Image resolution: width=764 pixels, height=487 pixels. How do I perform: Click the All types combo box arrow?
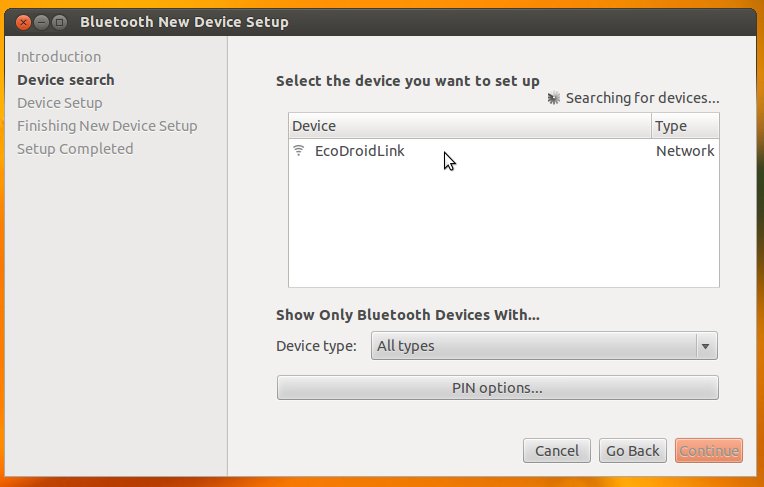706,346
